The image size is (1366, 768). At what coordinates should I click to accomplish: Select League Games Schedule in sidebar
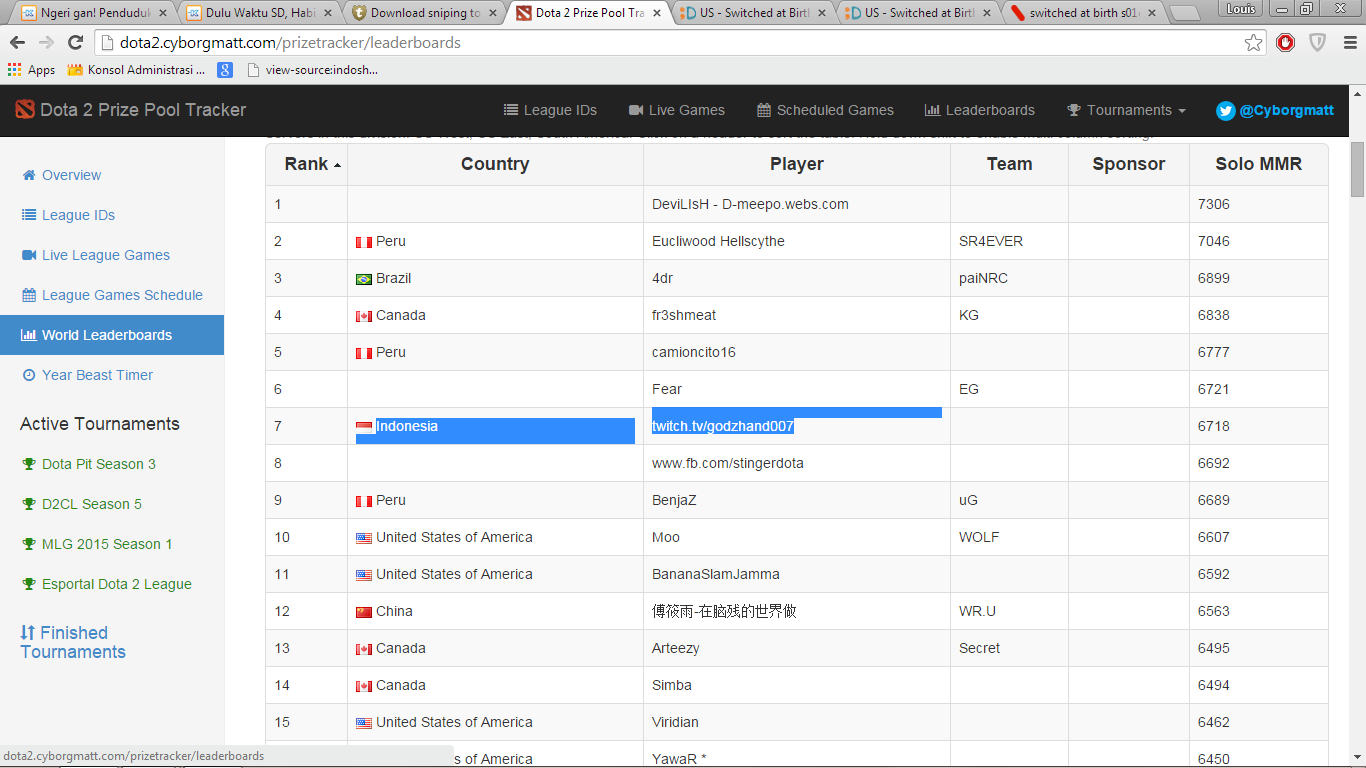112,295
